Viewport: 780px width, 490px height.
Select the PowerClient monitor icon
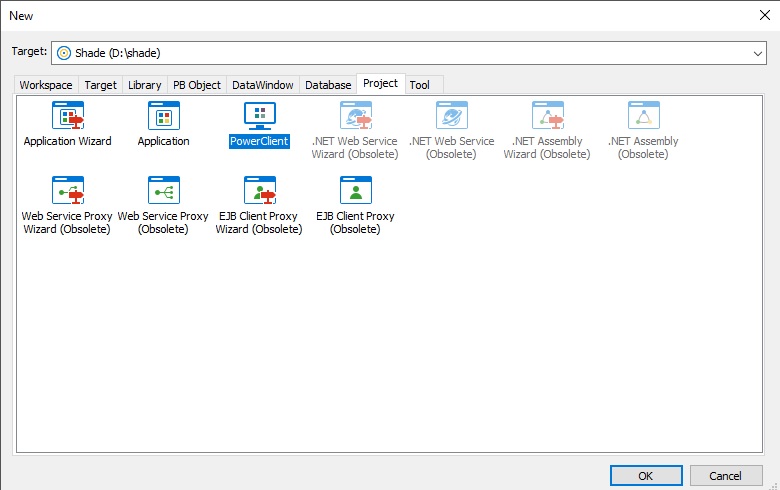(x=260, y=115)
